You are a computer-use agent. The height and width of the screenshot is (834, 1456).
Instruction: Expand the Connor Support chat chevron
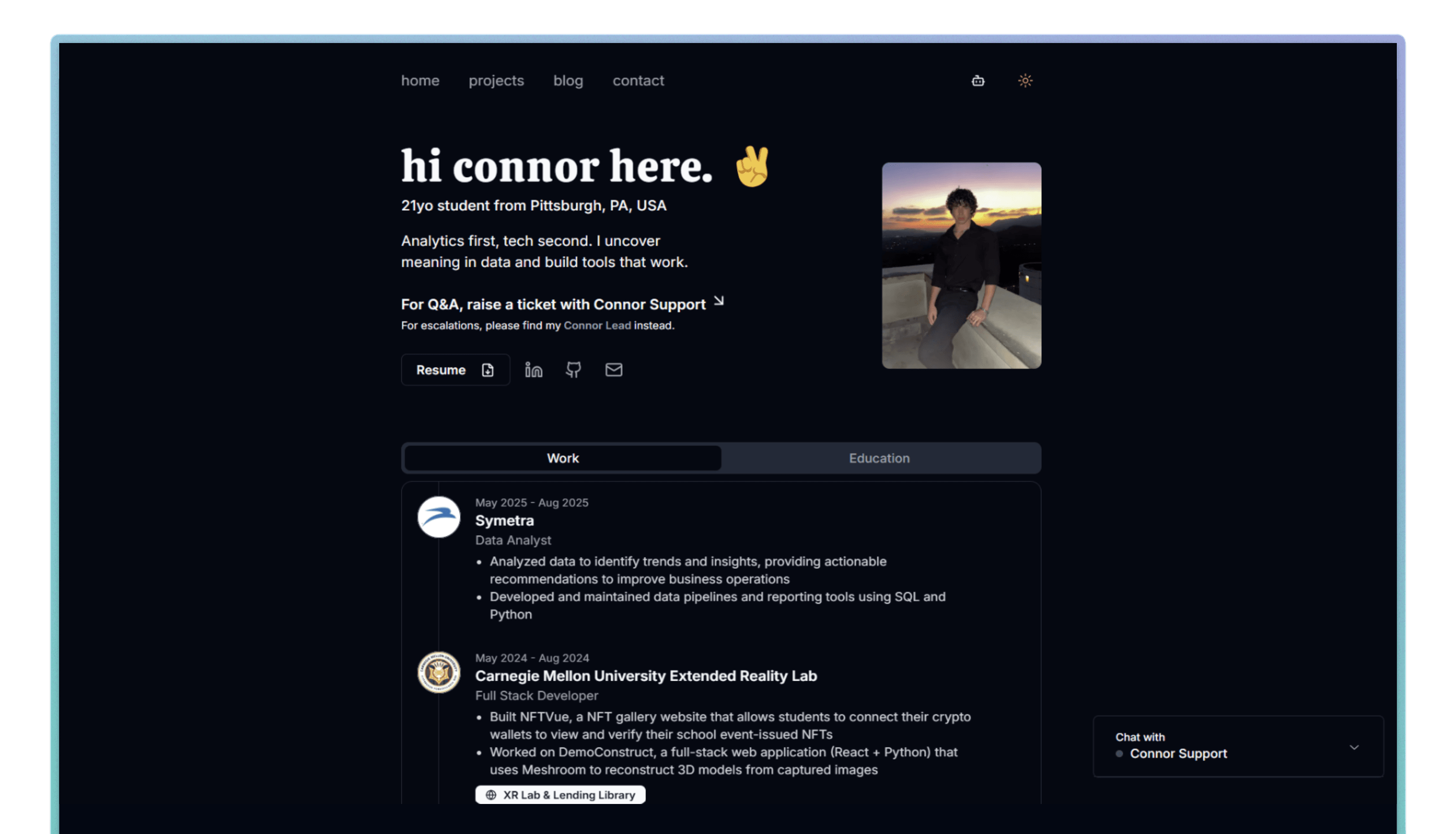(1355, 748)
